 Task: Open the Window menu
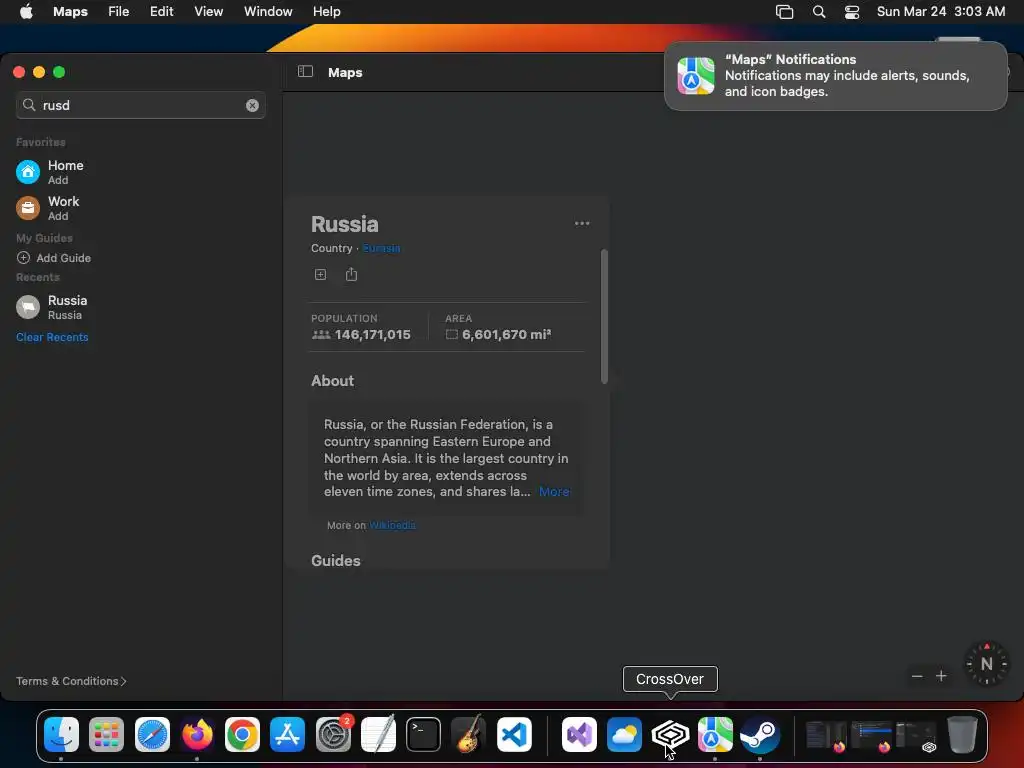(x=268, y=11)
